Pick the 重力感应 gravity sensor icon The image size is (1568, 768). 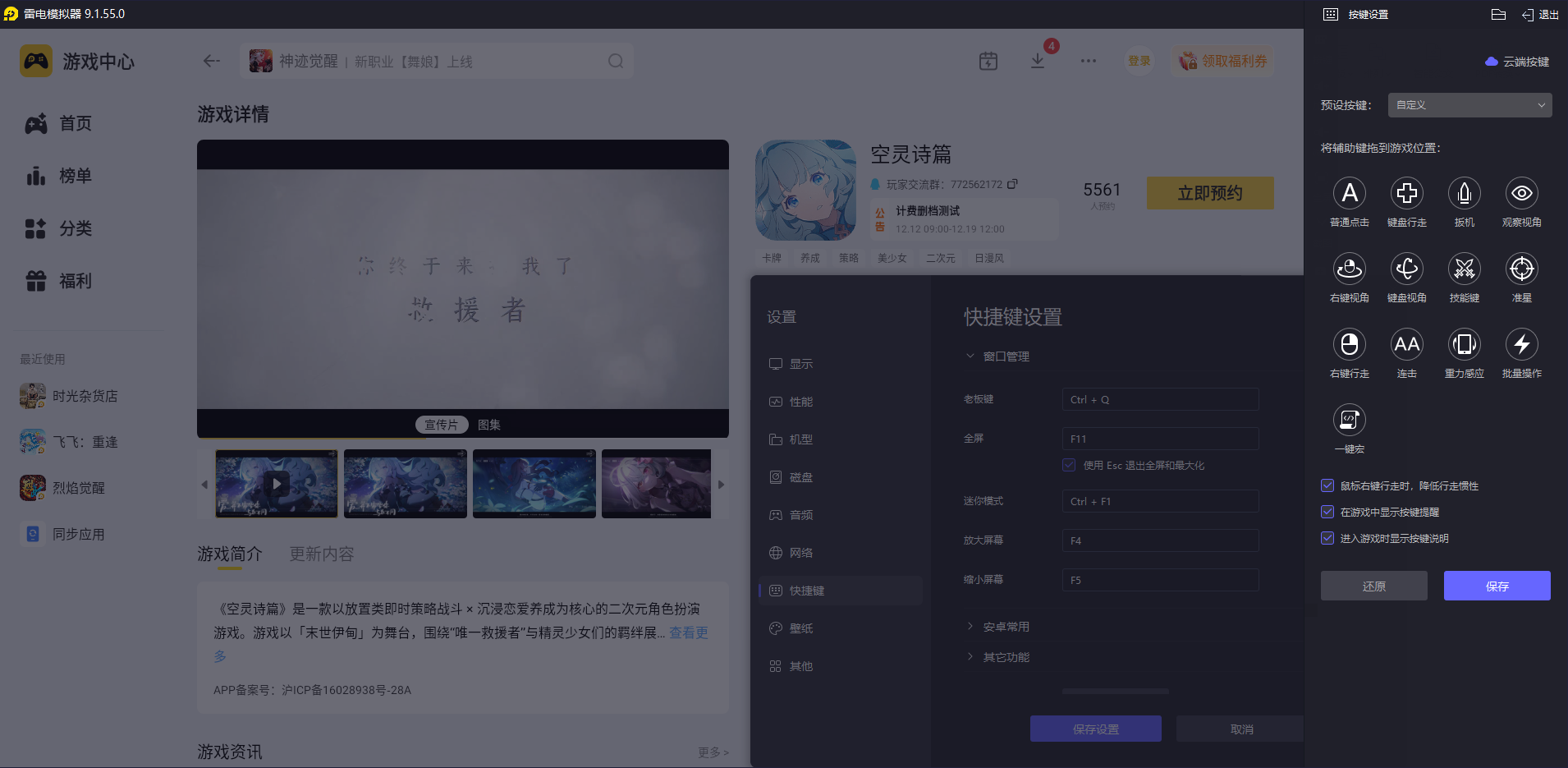pos(1464,345)
